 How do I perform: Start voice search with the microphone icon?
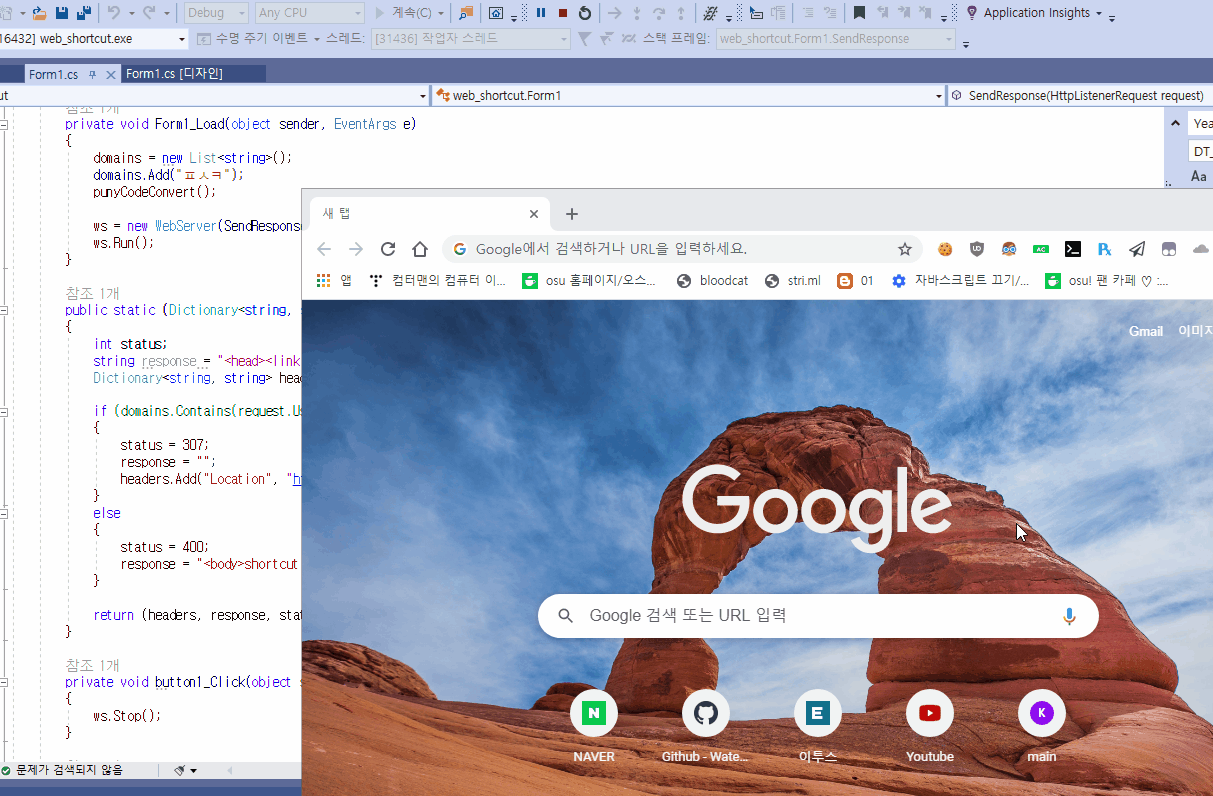(x=1069, y=616)
